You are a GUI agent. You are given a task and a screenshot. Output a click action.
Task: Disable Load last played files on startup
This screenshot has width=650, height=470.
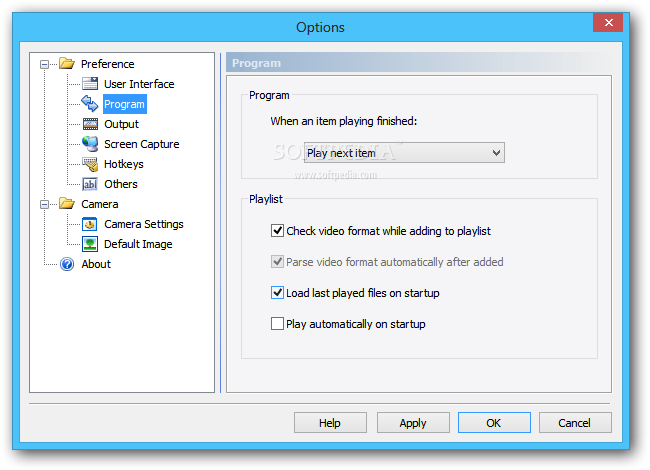[278, 293]
